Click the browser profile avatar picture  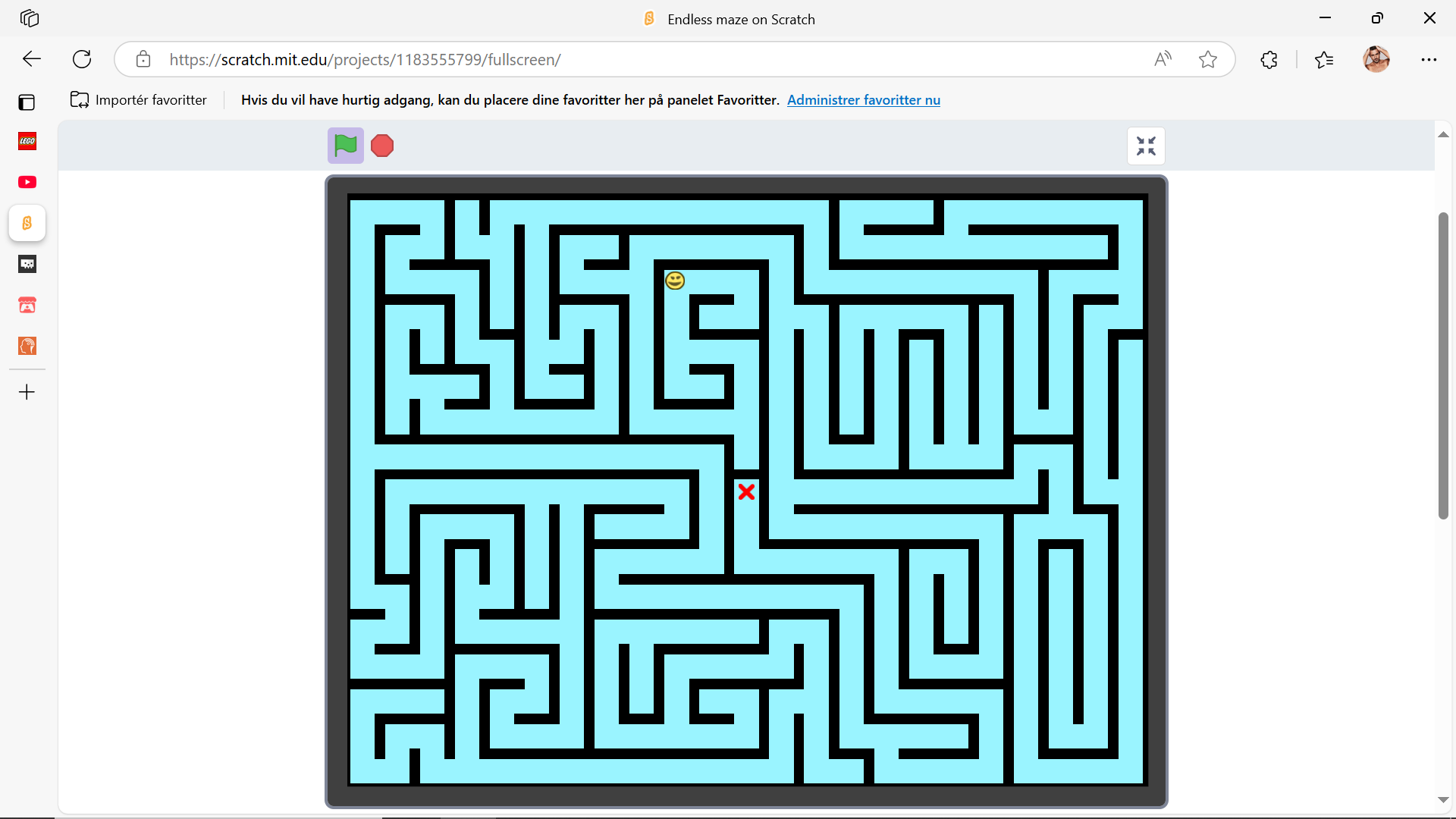pos(1377,59)
